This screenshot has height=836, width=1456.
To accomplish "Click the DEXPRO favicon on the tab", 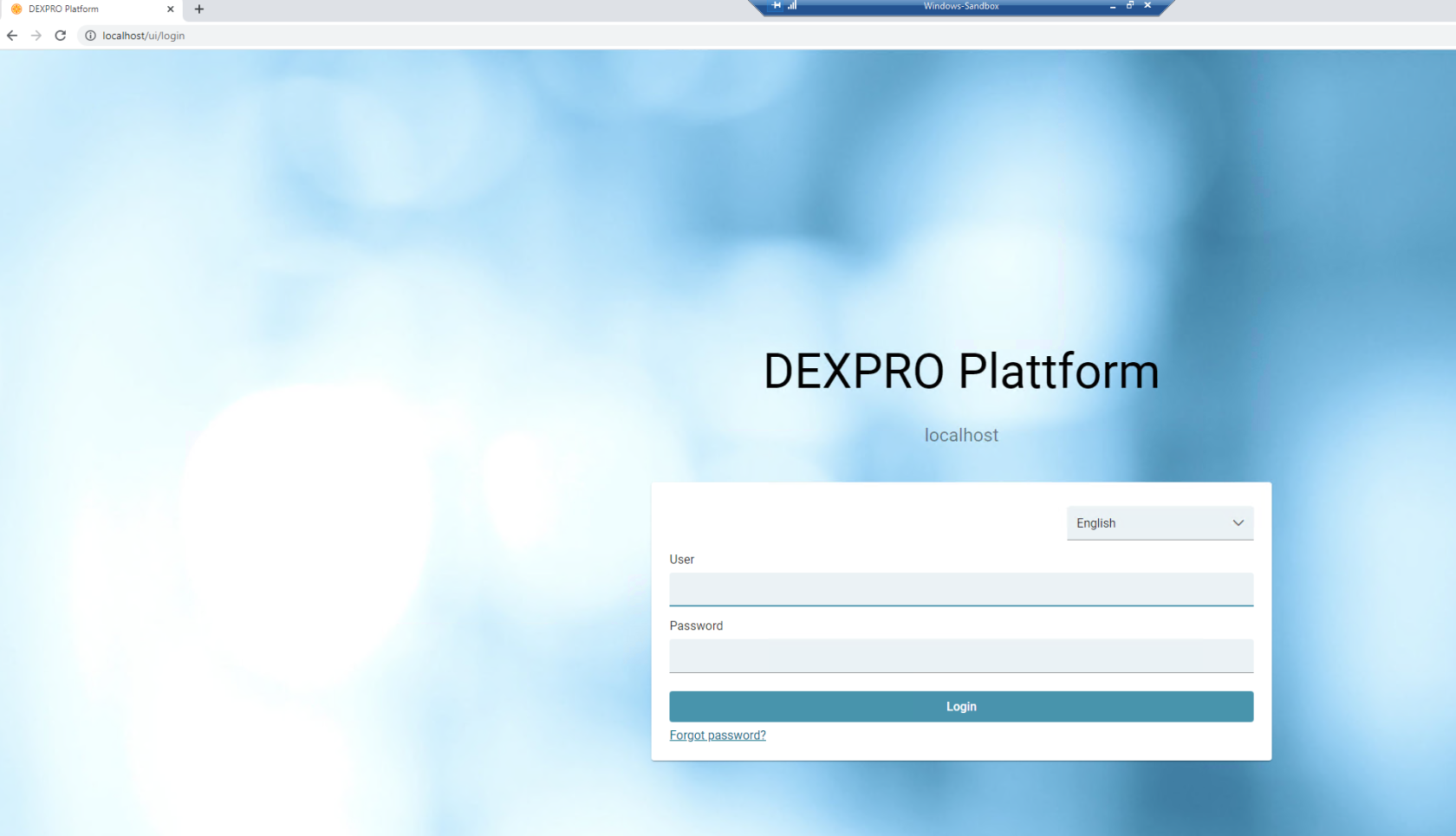I will 16,9.
